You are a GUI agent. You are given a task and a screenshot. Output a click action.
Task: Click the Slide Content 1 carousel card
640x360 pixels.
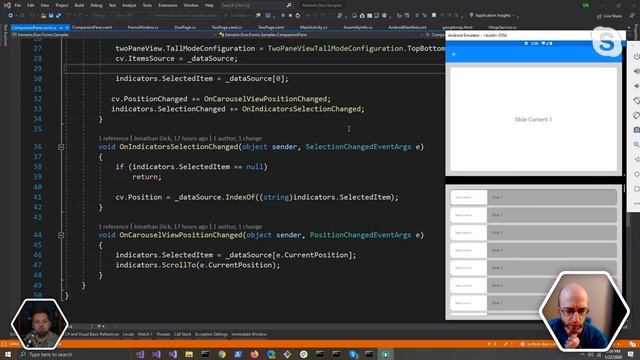coord(533,119)
